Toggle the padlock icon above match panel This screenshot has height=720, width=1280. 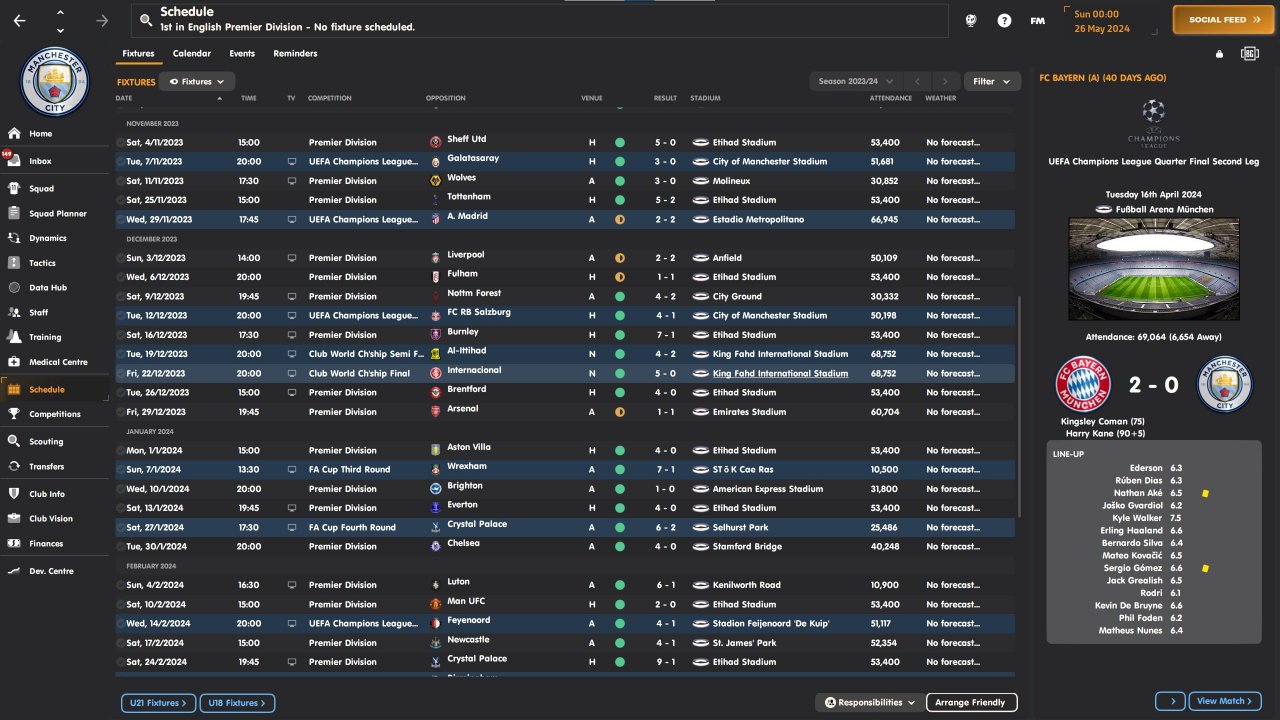tap(1219, 54)
